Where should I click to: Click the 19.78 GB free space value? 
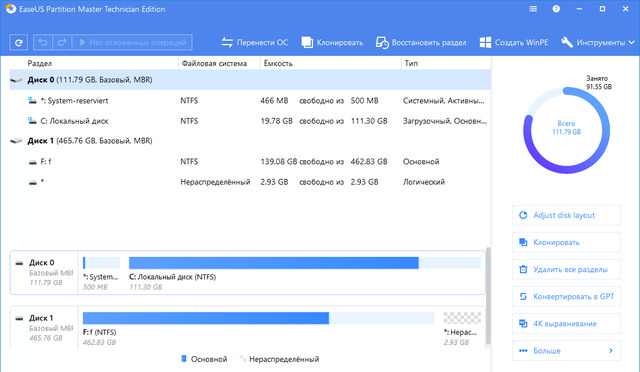pyautogui.click(x=277, y=121)
